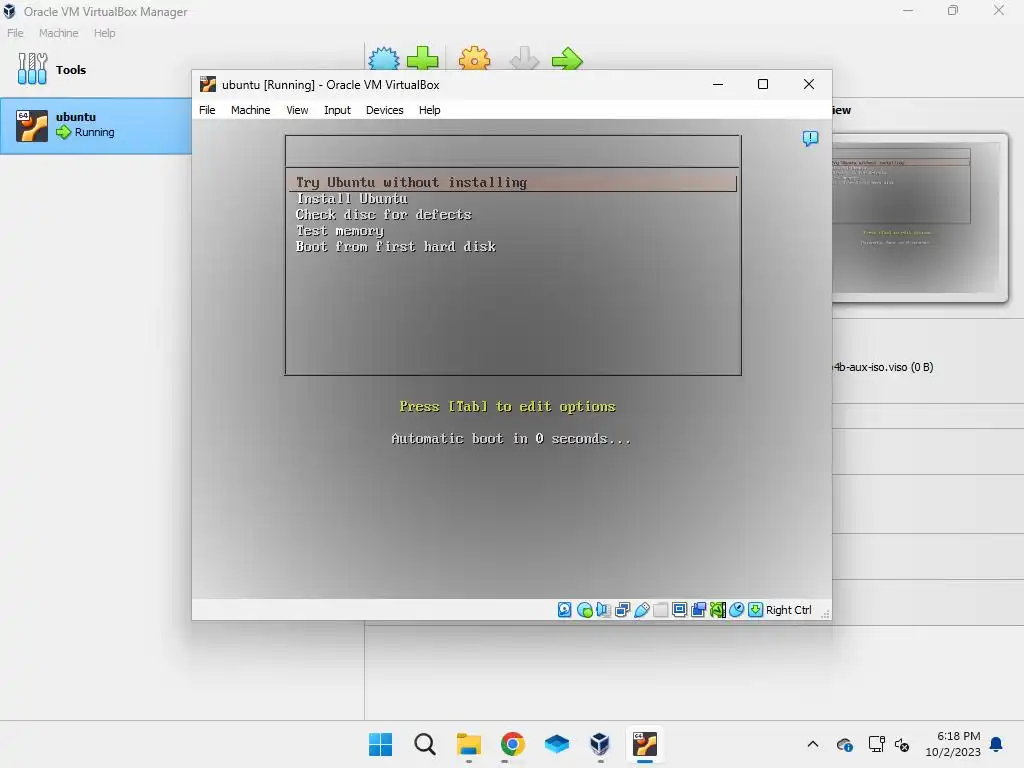Maximize the ubuntu VM window
Viewport: 1024px width, 768px height.
pos(763,84)
